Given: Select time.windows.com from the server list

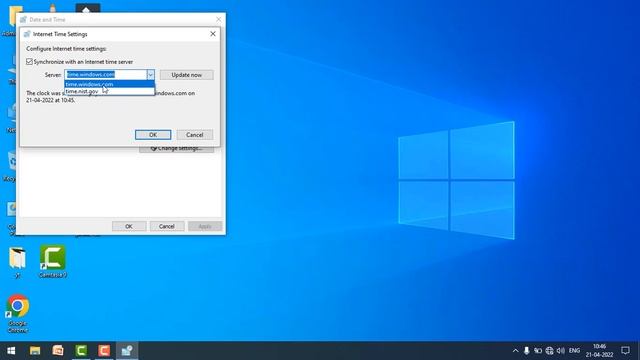Looking at the screenshot, I should pos(109,84).
